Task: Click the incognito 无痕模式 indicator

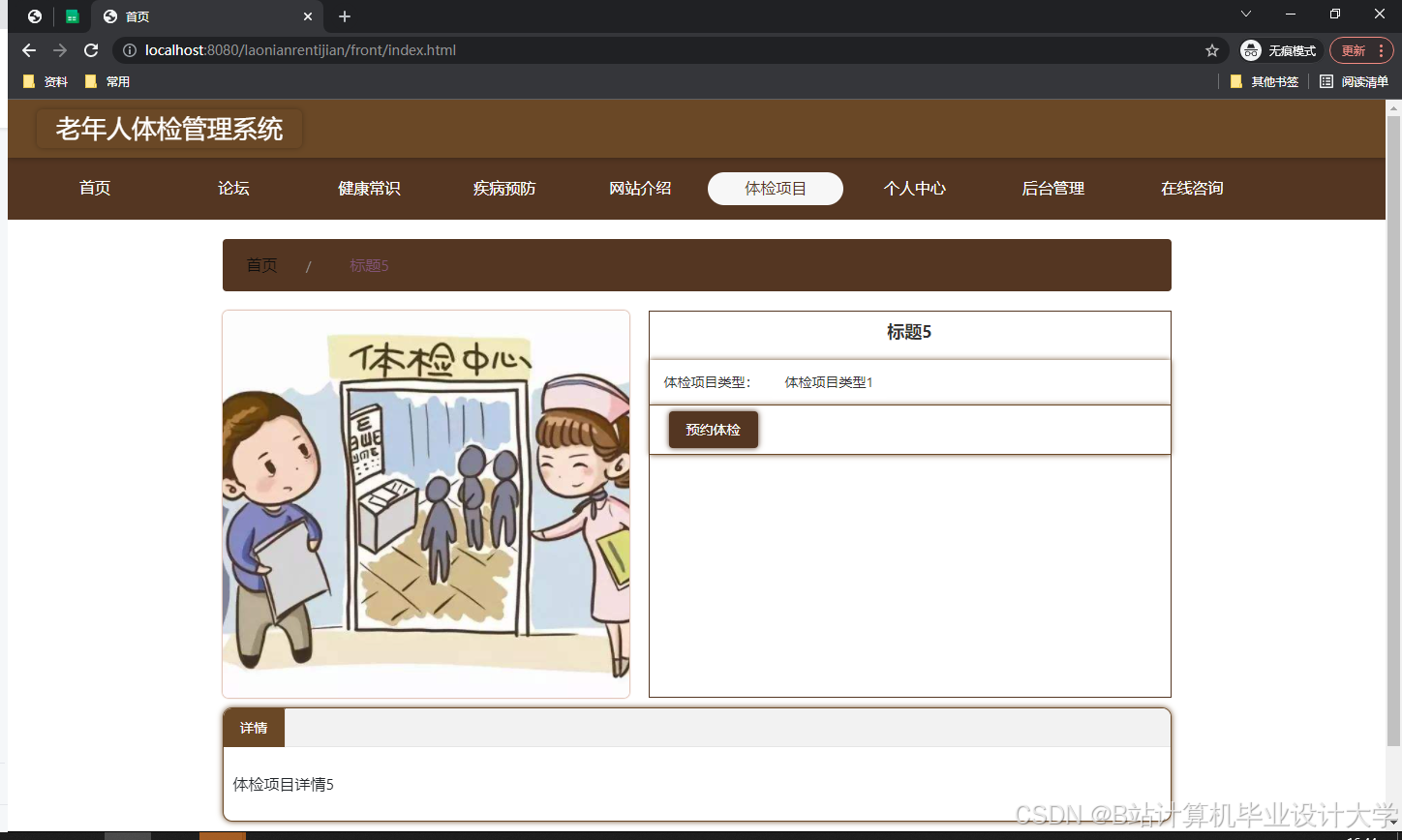Action: [1278, 50]
